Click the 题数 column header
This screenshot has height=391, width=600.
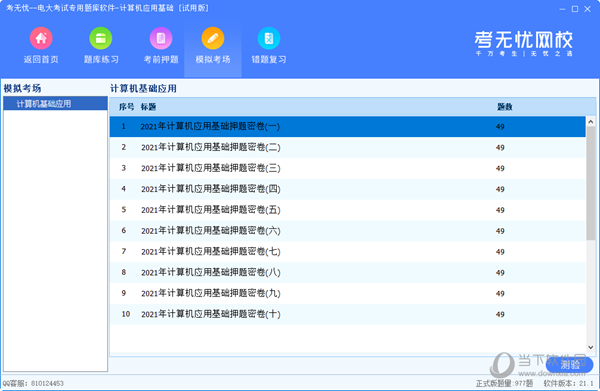coord(505,107)
